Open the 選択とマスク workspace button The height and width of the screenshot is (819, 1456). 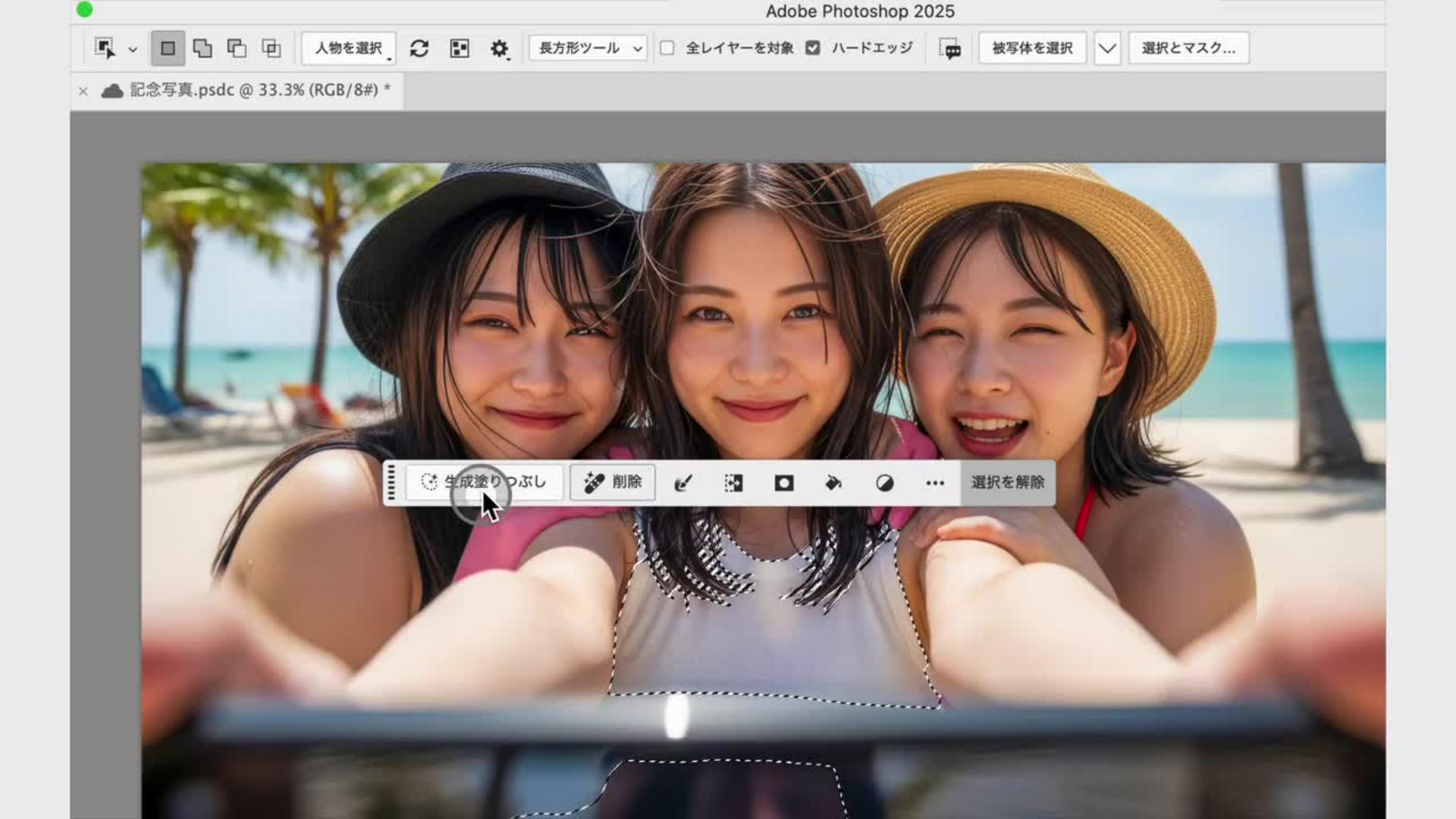[1188, 48]
